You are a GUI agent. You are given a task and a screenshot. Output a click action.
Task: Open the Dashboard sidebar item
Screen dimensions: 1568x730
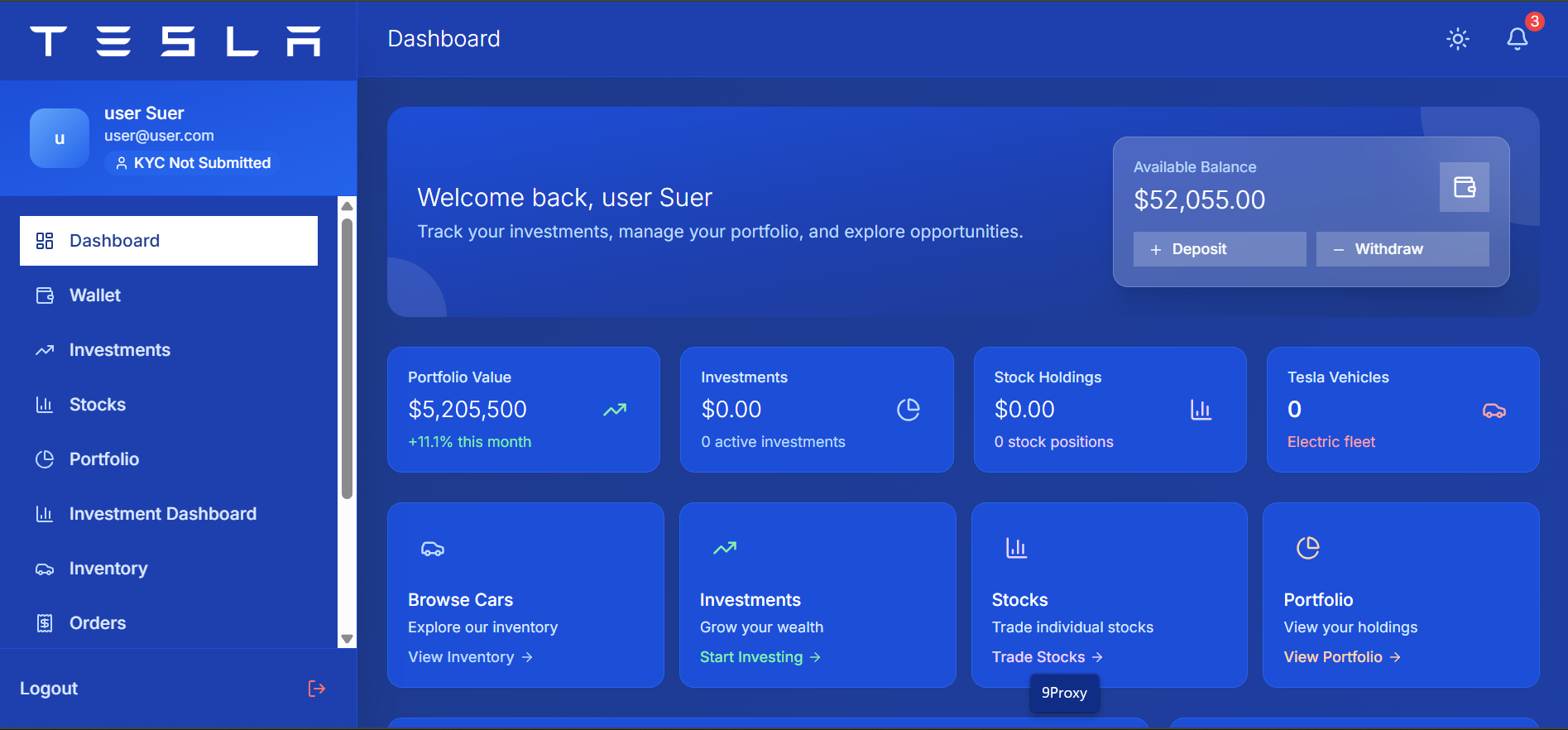pos(169,241)
